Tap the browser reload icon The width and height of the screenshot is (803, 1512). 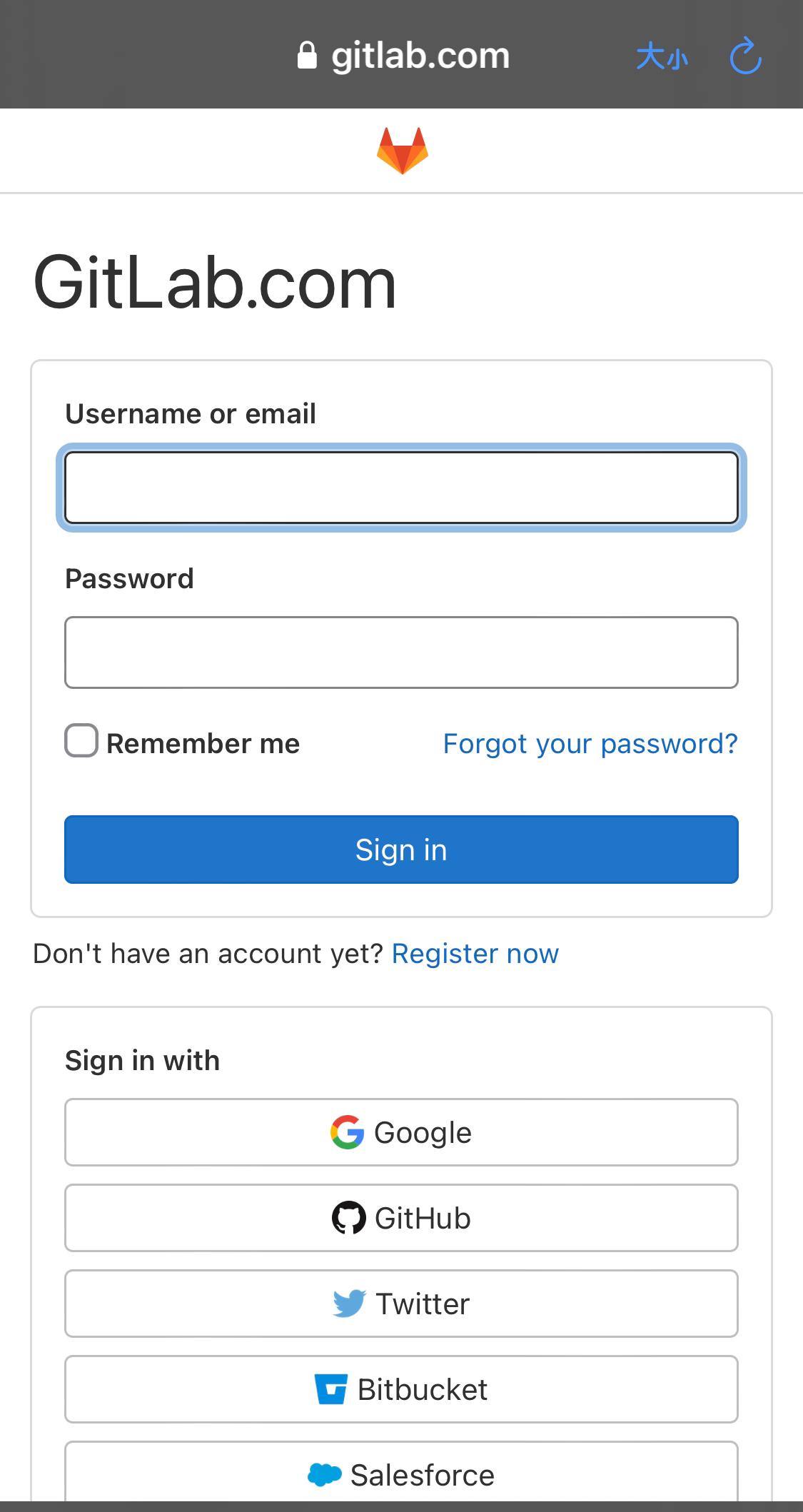coord(746,56)
